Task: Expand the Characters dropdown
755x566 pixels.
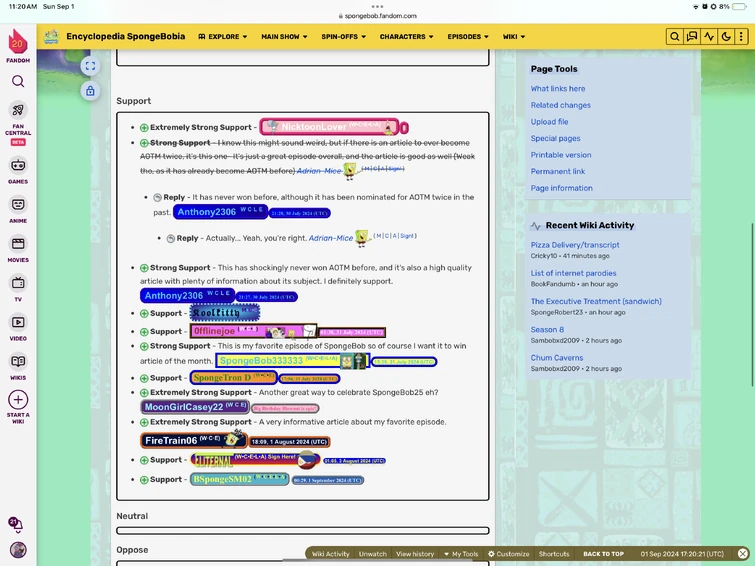Action: 406,37
